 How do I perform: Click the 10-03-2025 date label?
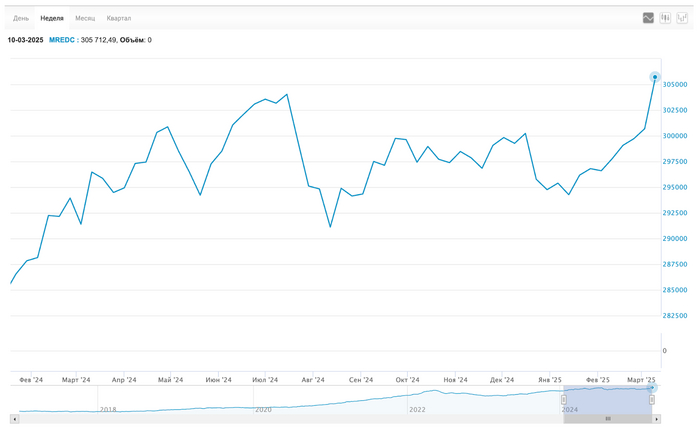tap(24, 40)
